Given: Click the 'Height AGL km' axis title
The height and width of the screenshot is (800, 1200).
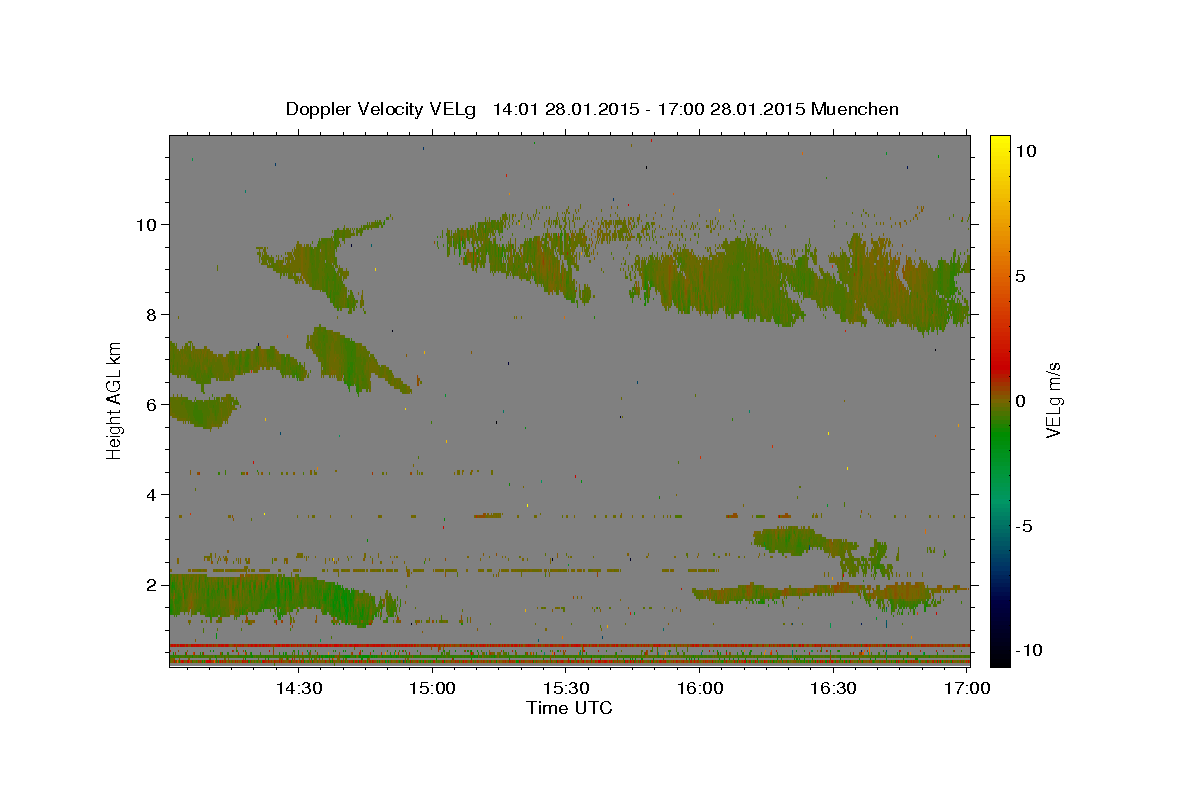Looking at the screenshot, I should tap(115, 400).
